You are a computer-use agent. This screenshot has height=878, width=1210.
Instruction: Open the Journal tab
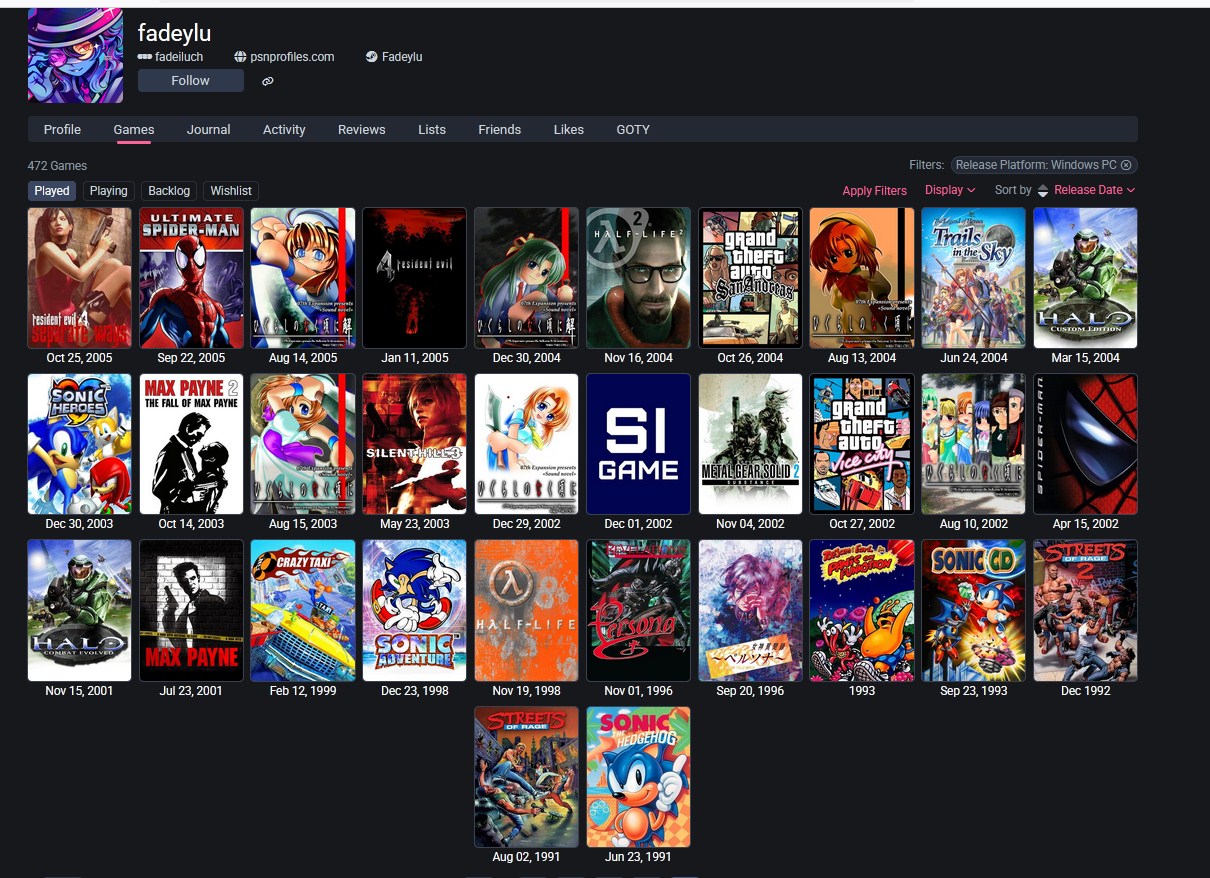click(208, 129)
